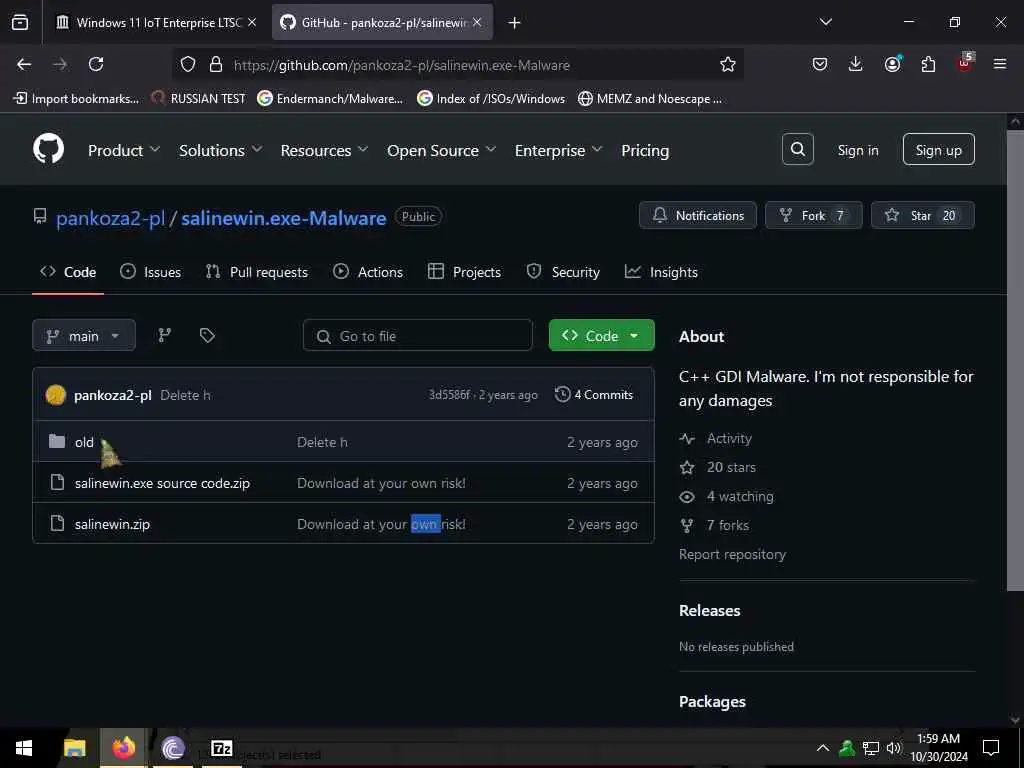This screenshot has height=768, width=1024.
Task: Click the browser address bar URL
Action: point(402,65)
